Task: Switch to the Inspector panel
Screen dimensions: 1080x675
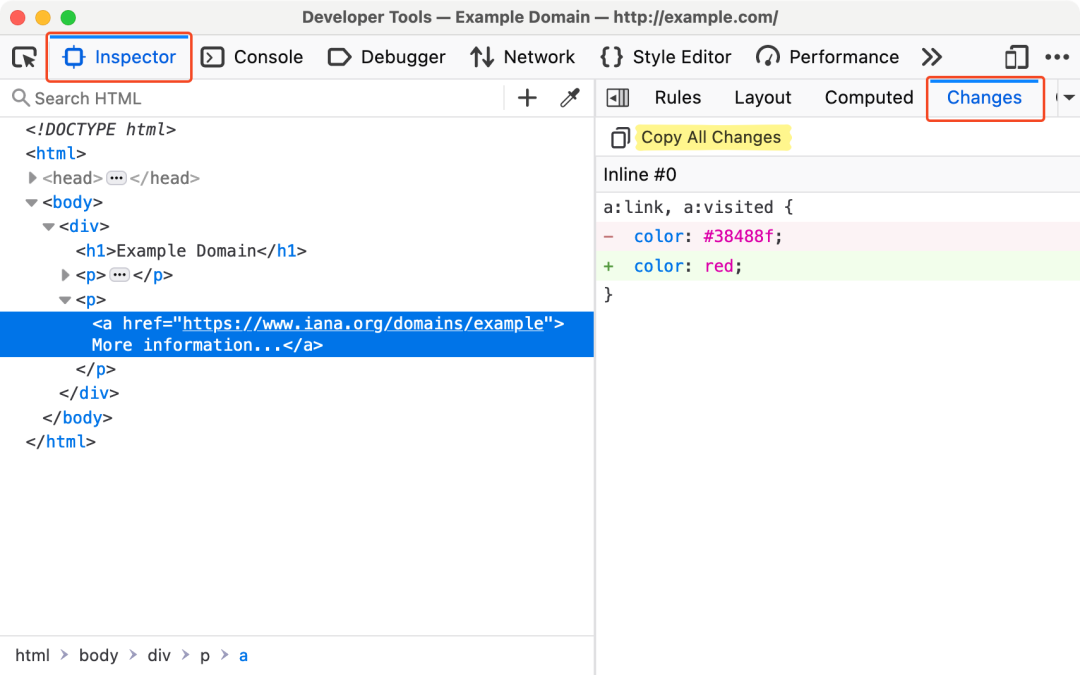Action: pyautogui.click(x=119, y=57)
